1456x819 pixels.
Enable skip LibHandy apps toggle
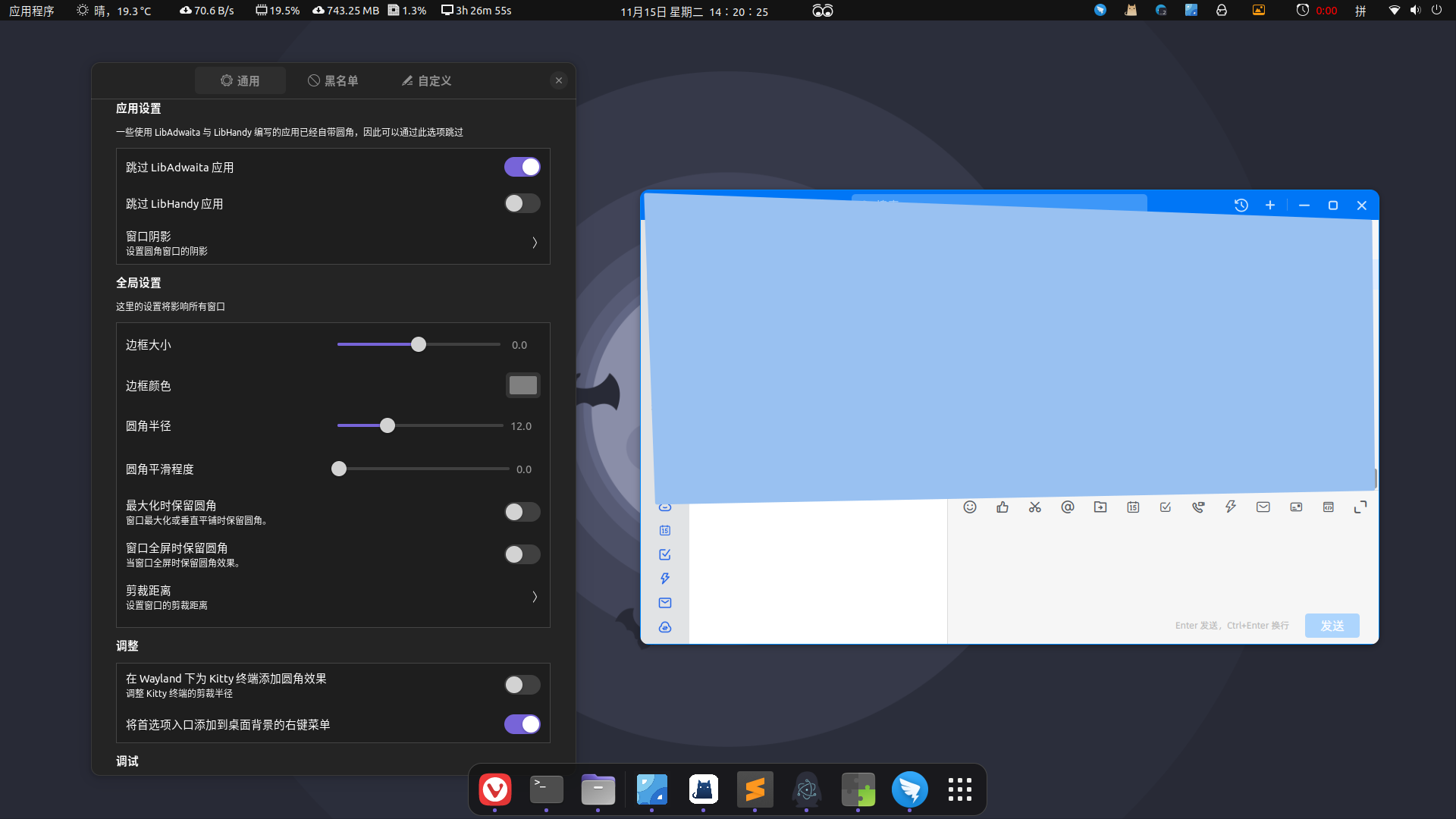[x=522, y=203]
